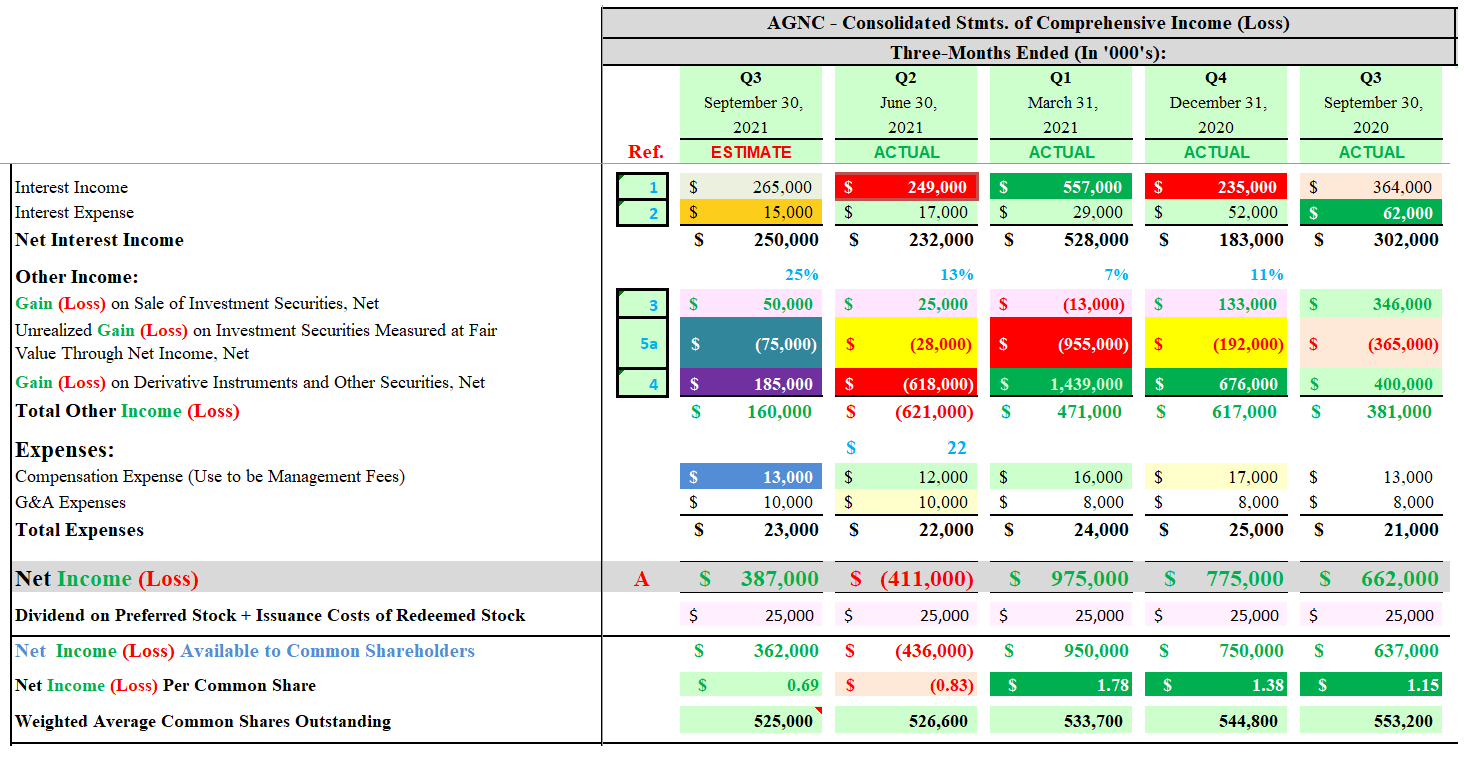Screen dimensions: 1464x759
Task: Select the net income value 662,000
Action: 1399,579
